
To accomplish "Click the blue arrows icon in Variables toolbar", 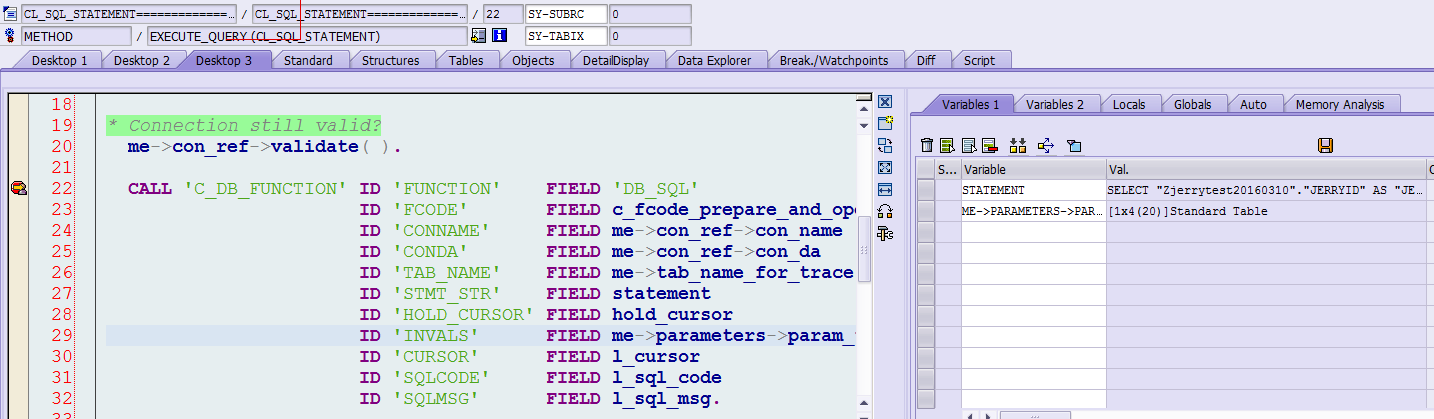I will coord(1046,146).
